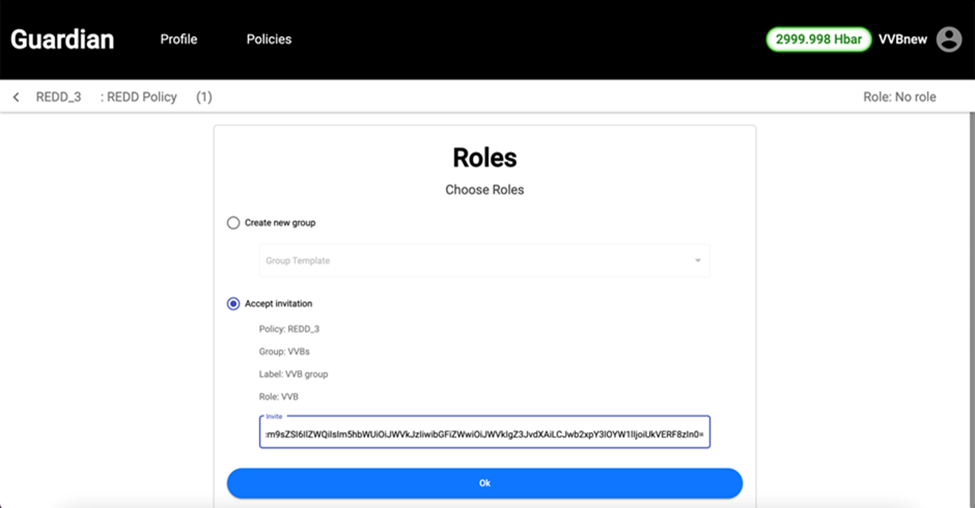
Task: Open the Profile menu item
Action: point(179,40)
